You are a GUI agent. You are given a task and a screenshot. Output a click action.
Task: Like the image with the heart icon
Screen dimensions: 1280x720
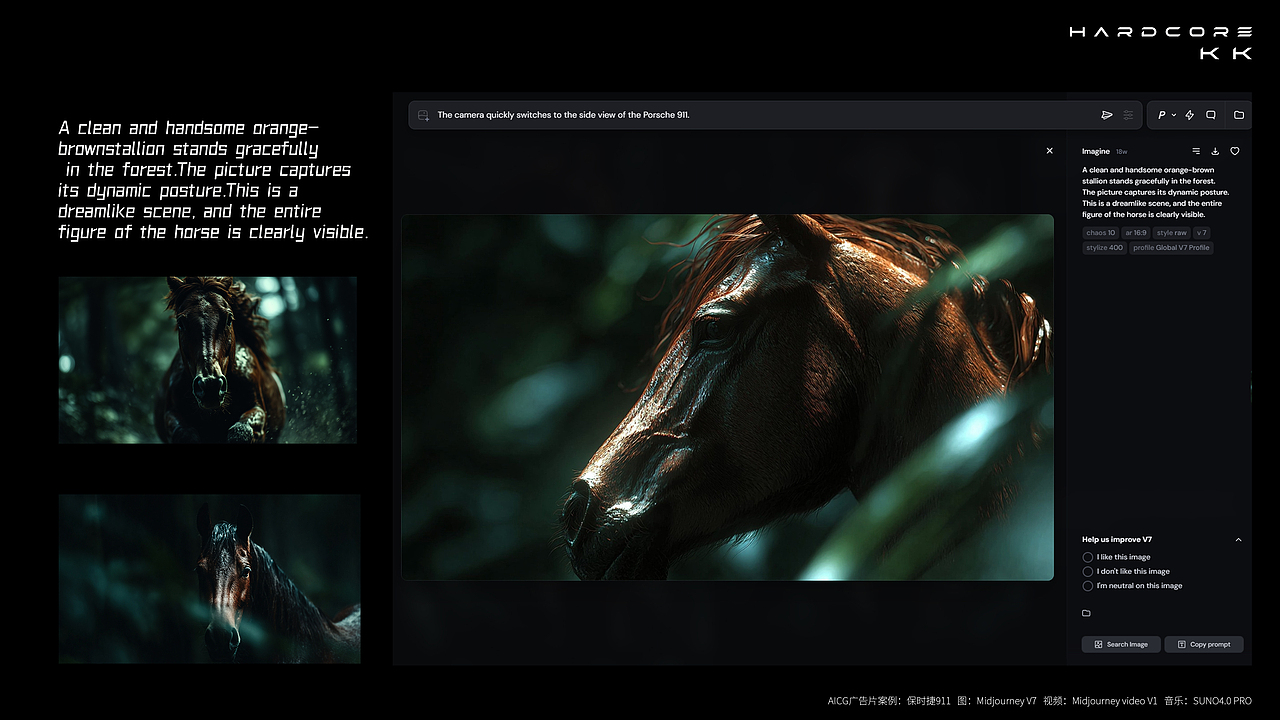[x=1235, y=151]
